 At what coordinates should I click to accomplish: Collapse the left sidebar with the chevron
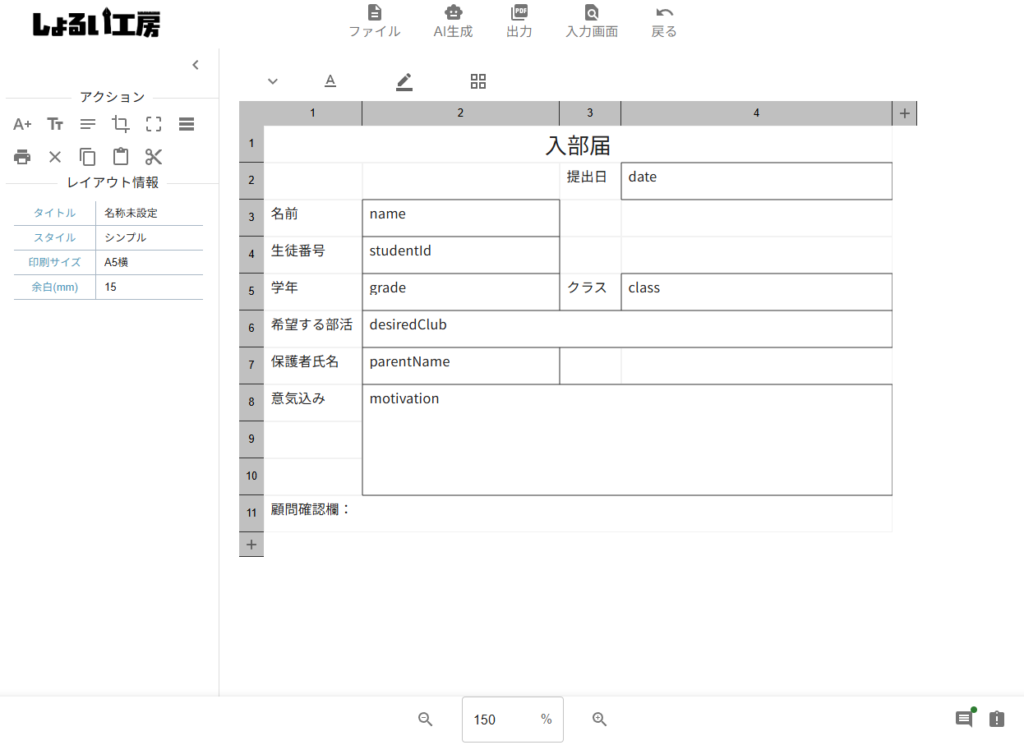coord(195,65)
